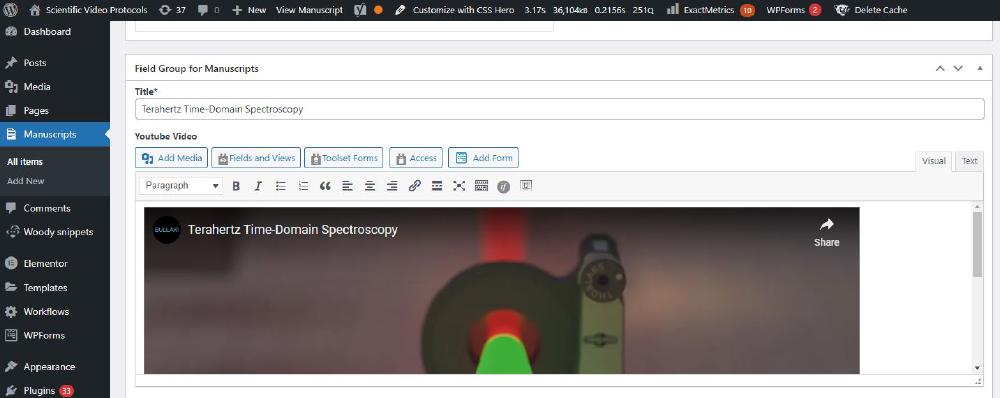Open the Paragraph format dropdown
Viewport: 1000px width, 398px height.
pos(182,186)
